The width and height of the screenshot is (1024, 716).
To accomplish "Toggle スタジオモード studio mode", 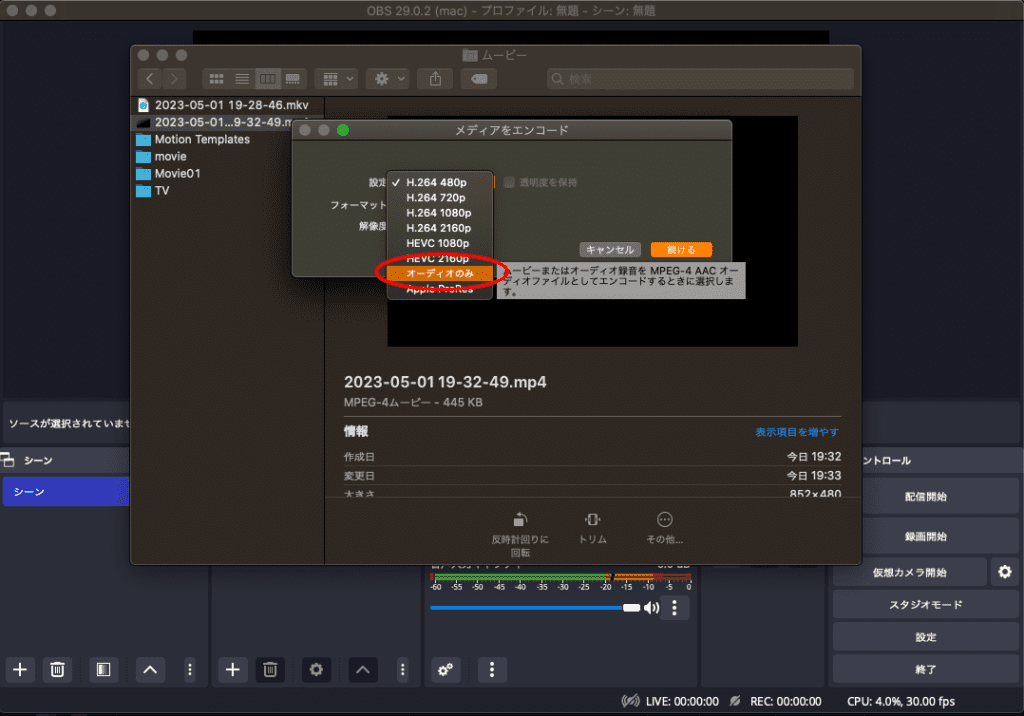I will pos(925,604).
